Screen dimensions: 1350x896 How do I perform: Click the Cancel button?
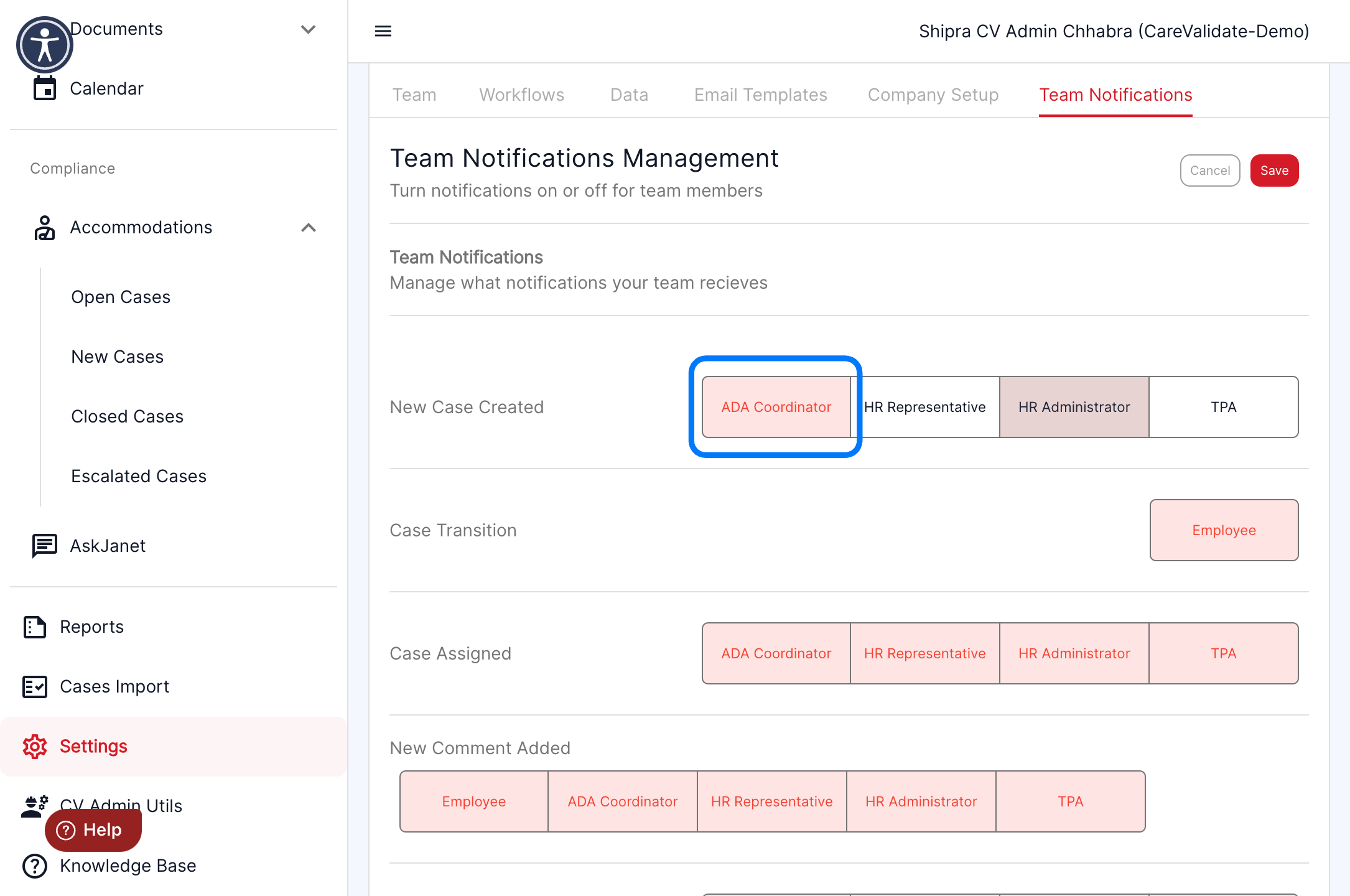click(x=1210, y=170)
